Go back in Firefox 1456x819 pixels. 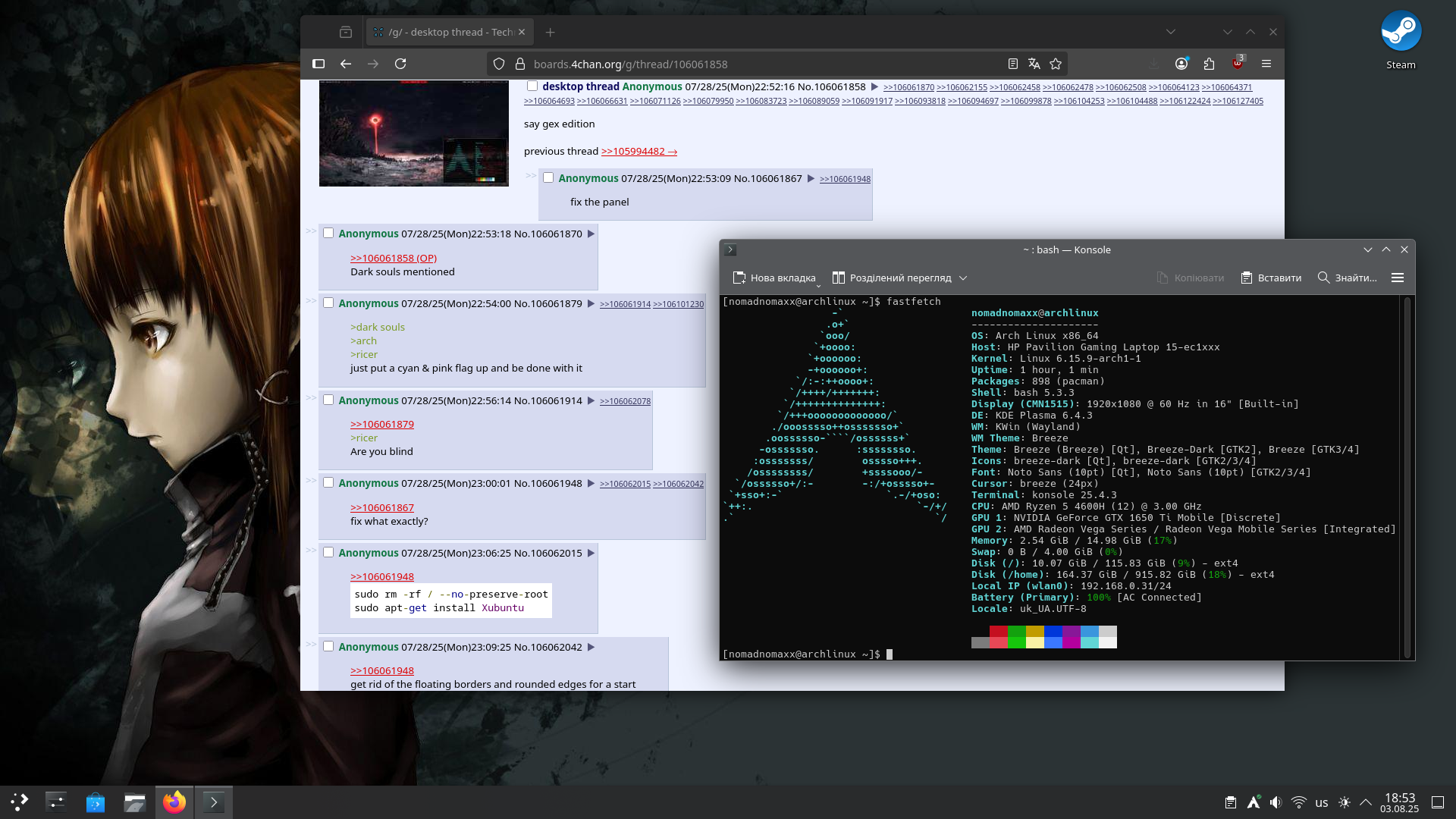(346, 64)
